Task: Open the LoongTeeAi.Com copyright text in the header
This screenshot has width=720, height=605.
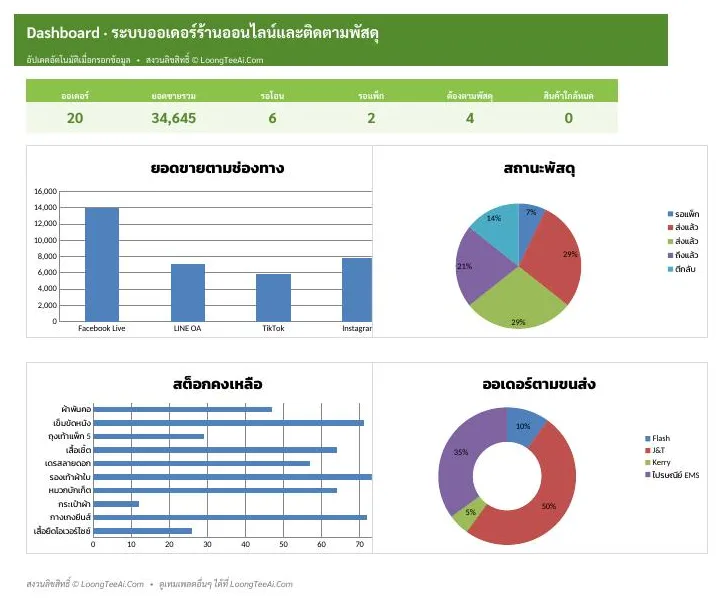Action: pos(204,60)
